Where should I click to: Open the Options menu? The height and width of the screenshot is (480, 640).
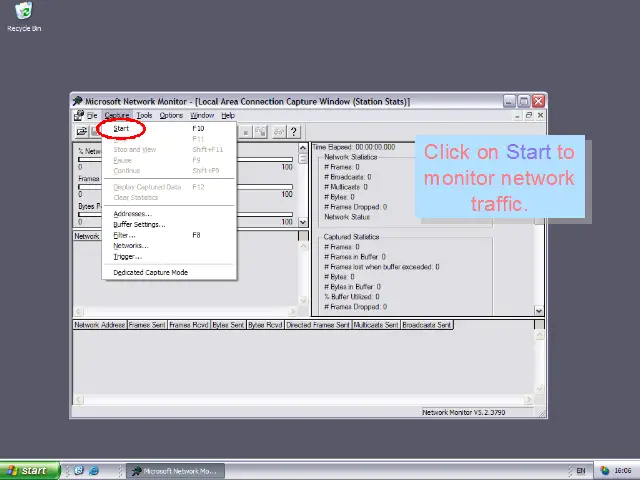coord(171,116)
